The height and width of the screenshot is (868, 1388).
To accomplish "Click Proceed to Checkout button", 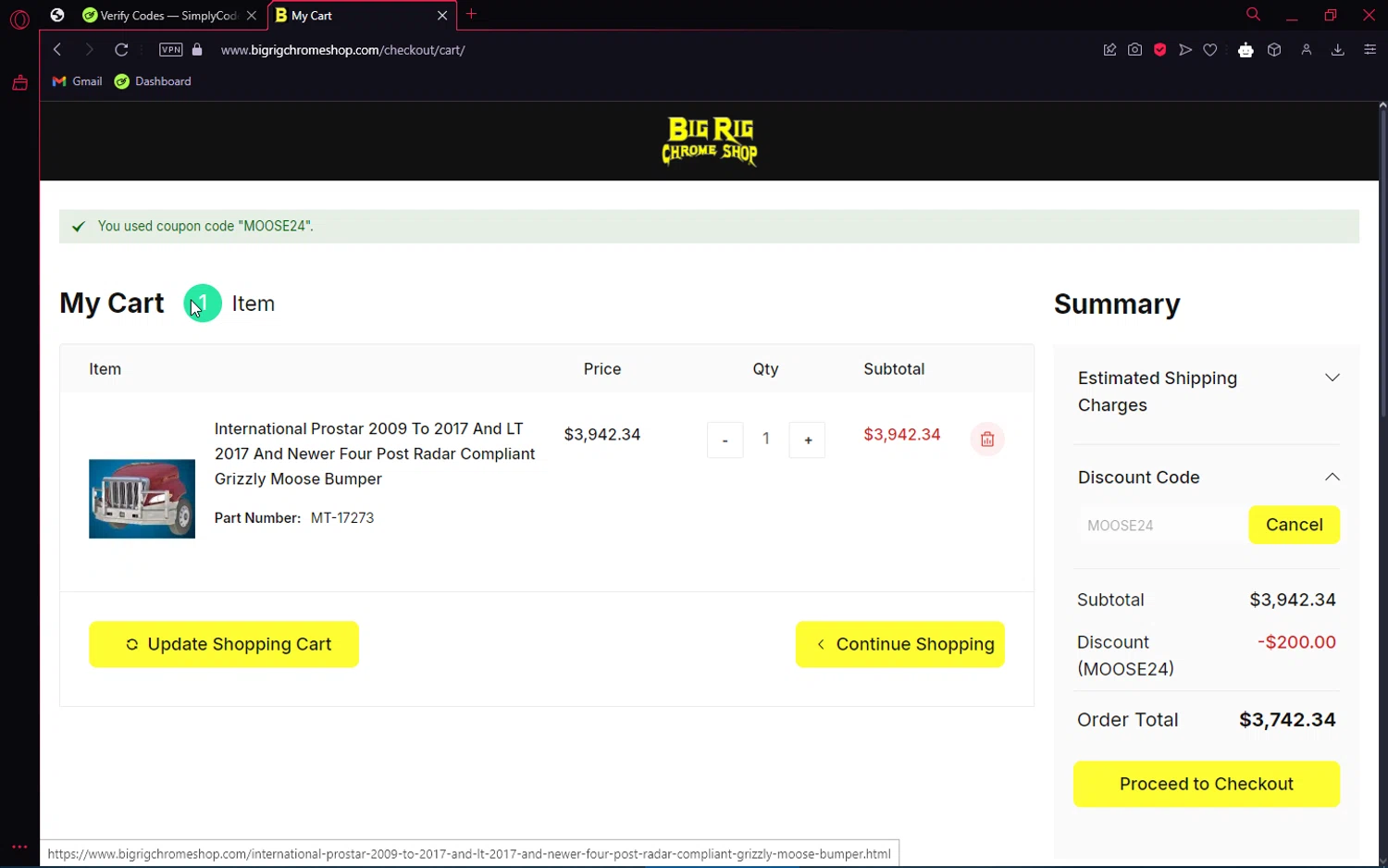I will pyautogui.click(x=1207, y=784).
